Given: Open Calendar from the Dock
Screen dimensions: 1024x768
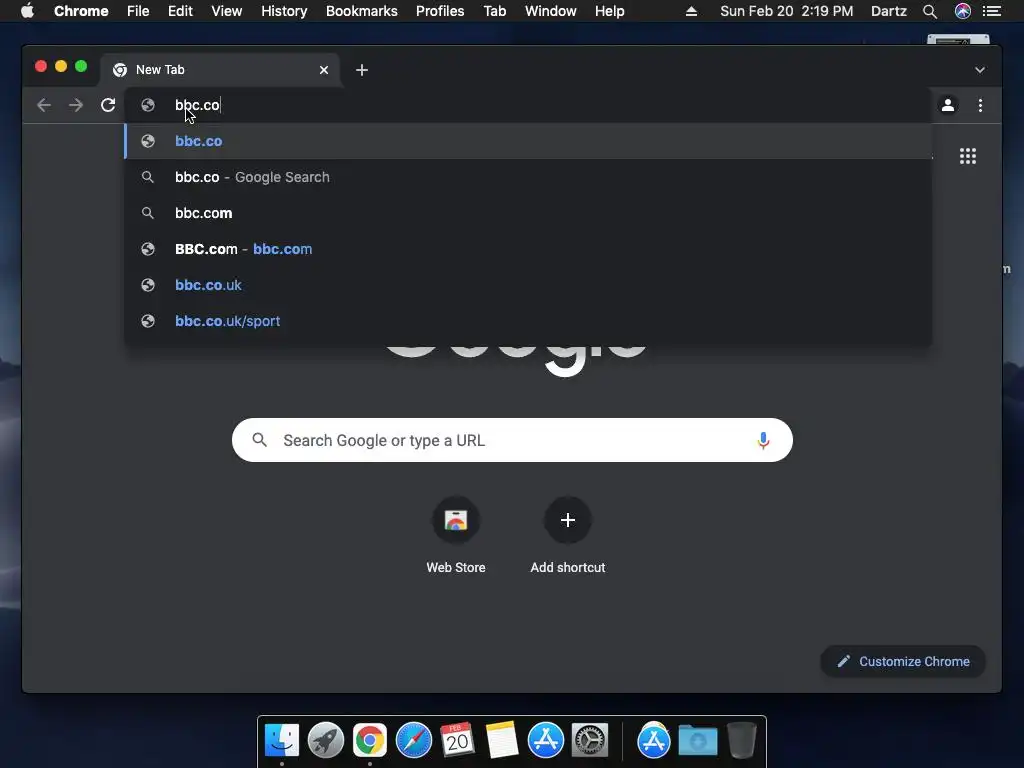Looking at the screenshot, I should (x=457, y=741).
